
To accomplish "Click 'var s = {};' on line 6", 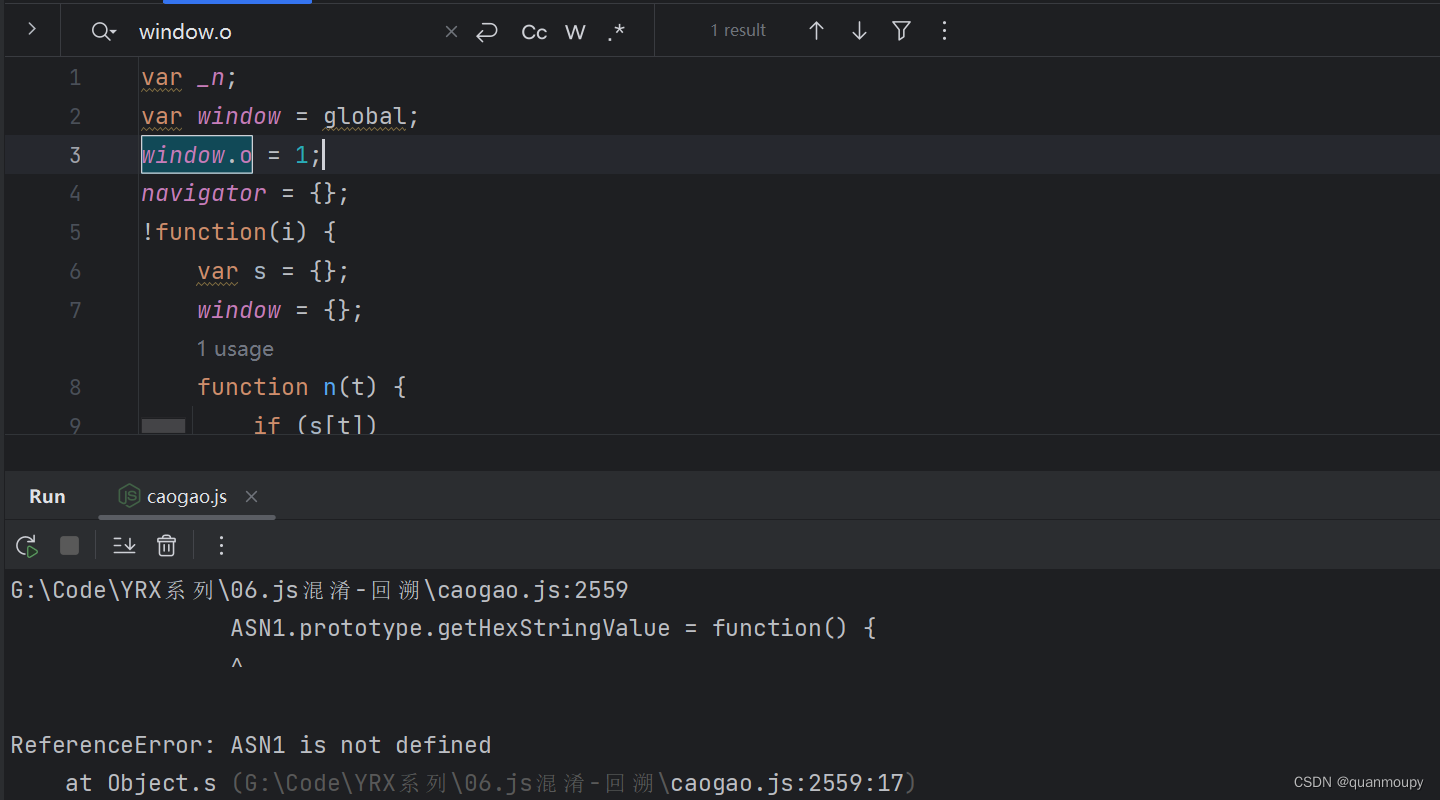I will (273, 271).
